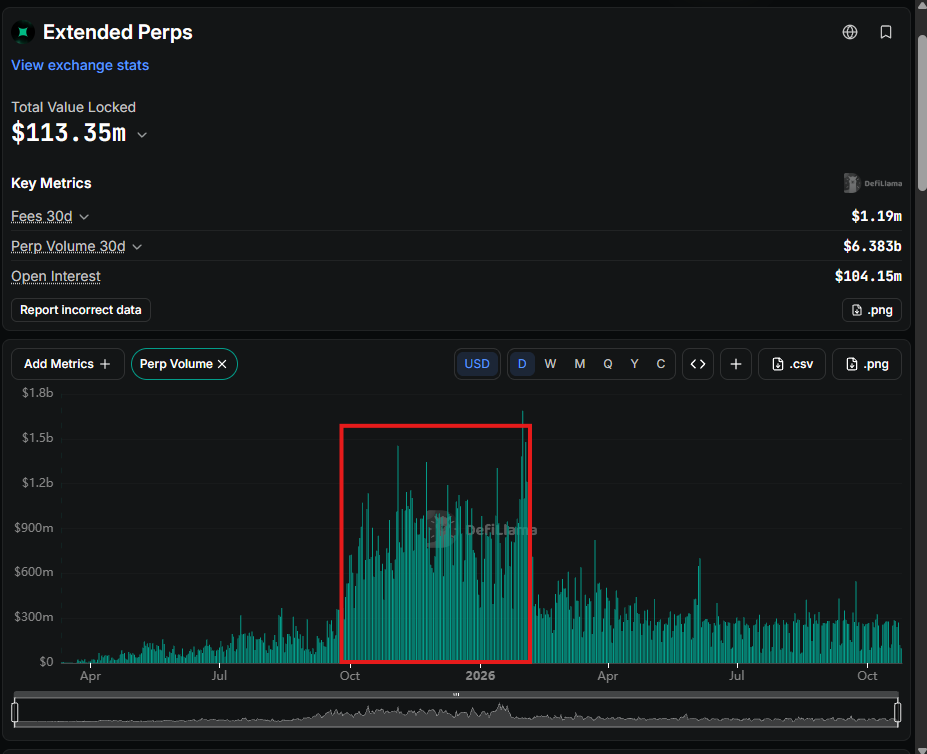Screen dimensions: 927x754
Task: Download chart as .png in toolbar
Action: click(867, 364)
